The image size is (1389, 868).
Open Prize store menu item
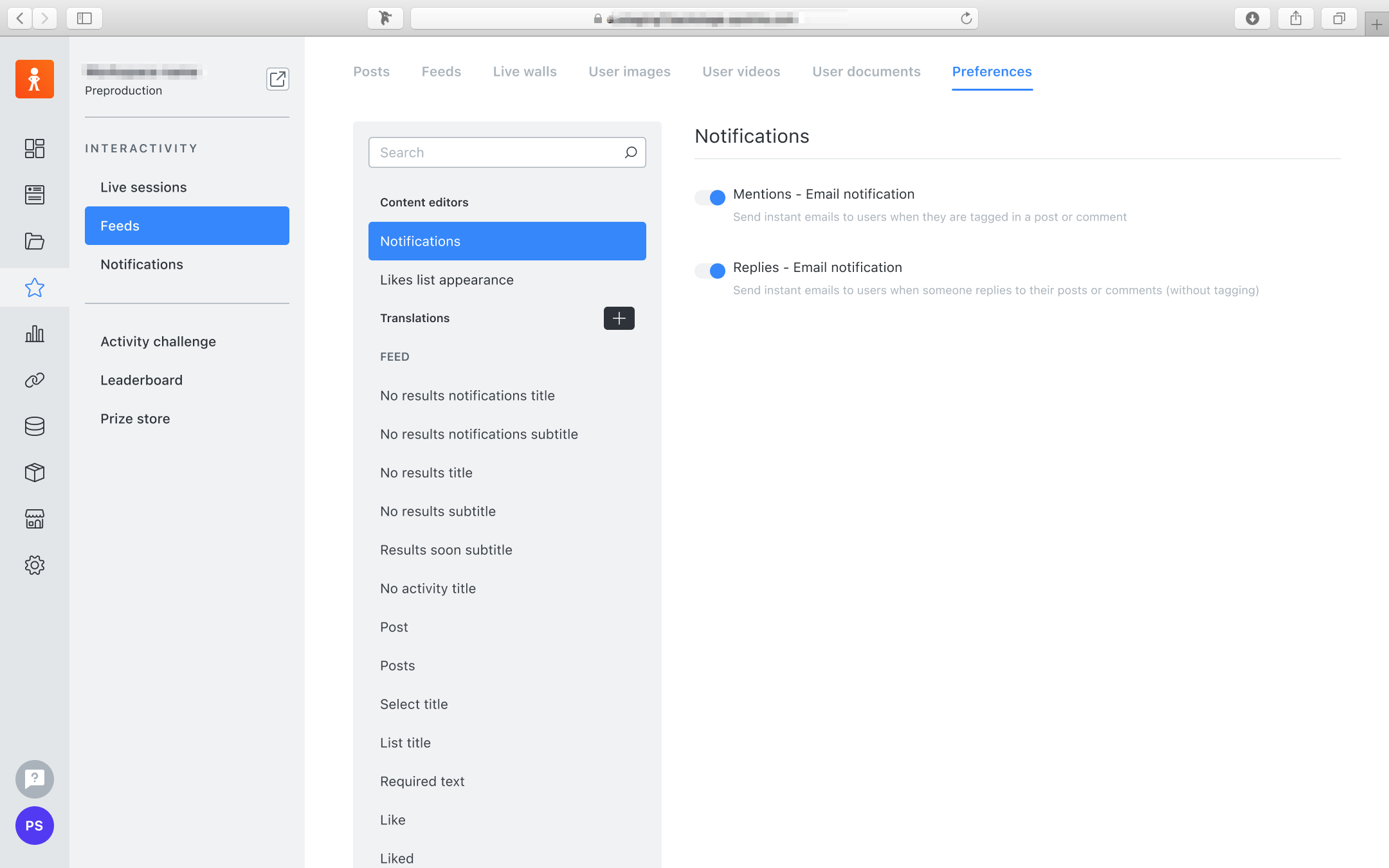187,419
